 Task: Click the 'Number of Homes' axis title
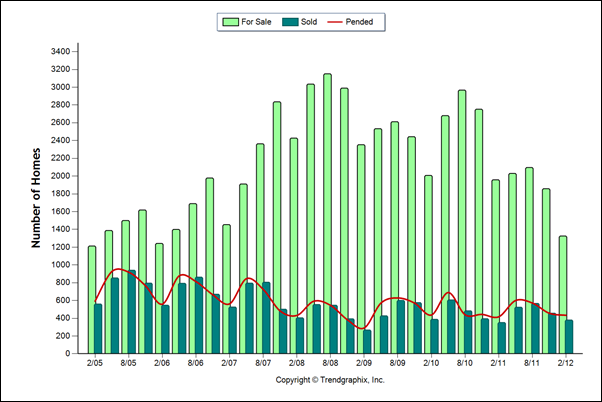(x=36, y=198)
